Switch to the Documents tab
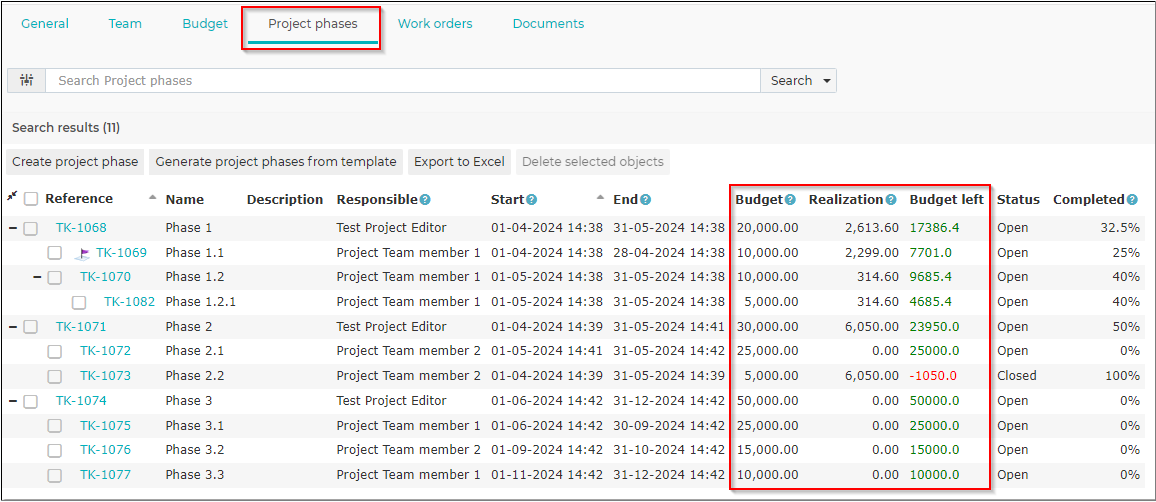This screenshot has height=502, width=1156. [548, 24]
